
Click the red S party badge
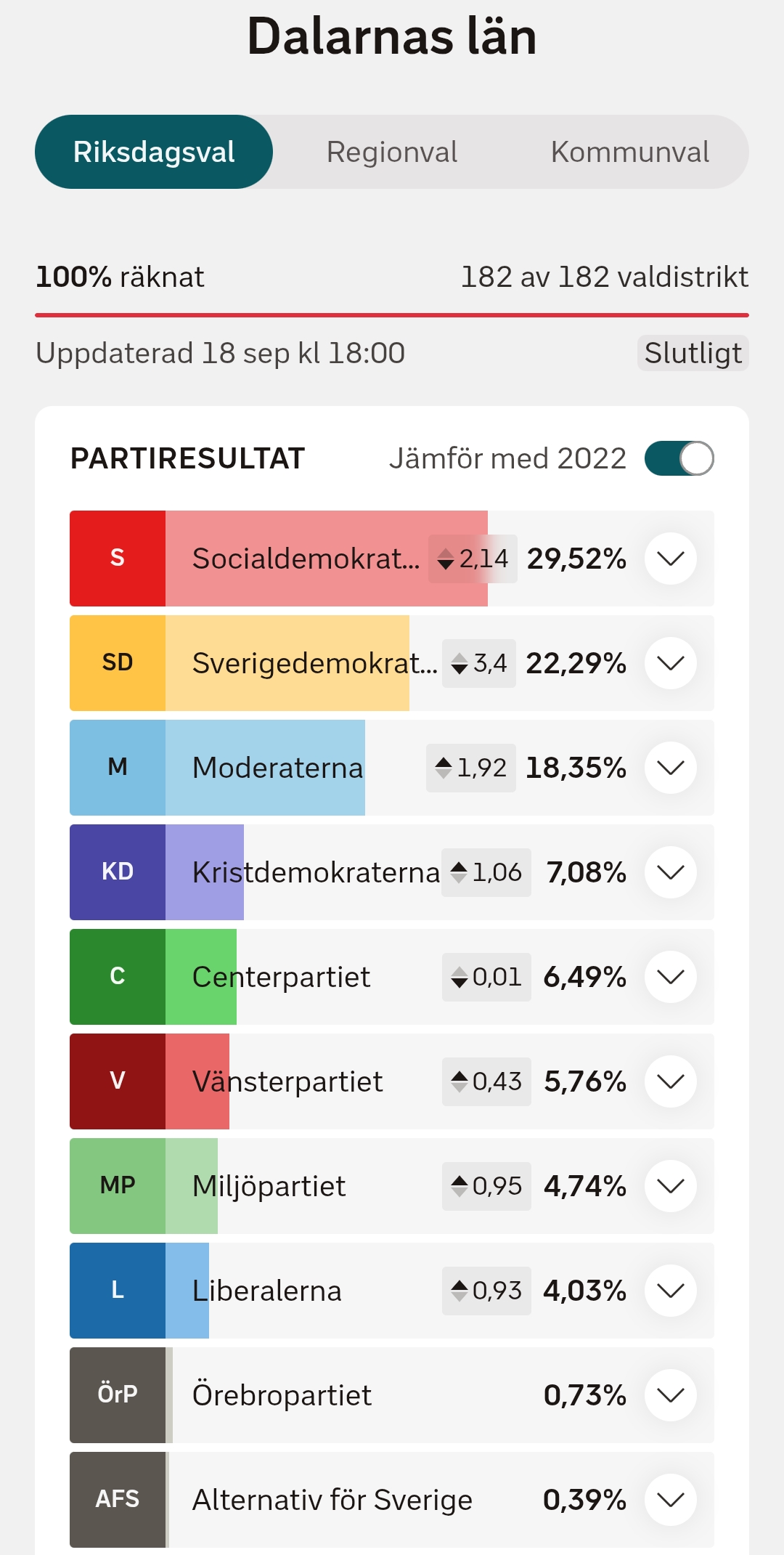(118, 559)
